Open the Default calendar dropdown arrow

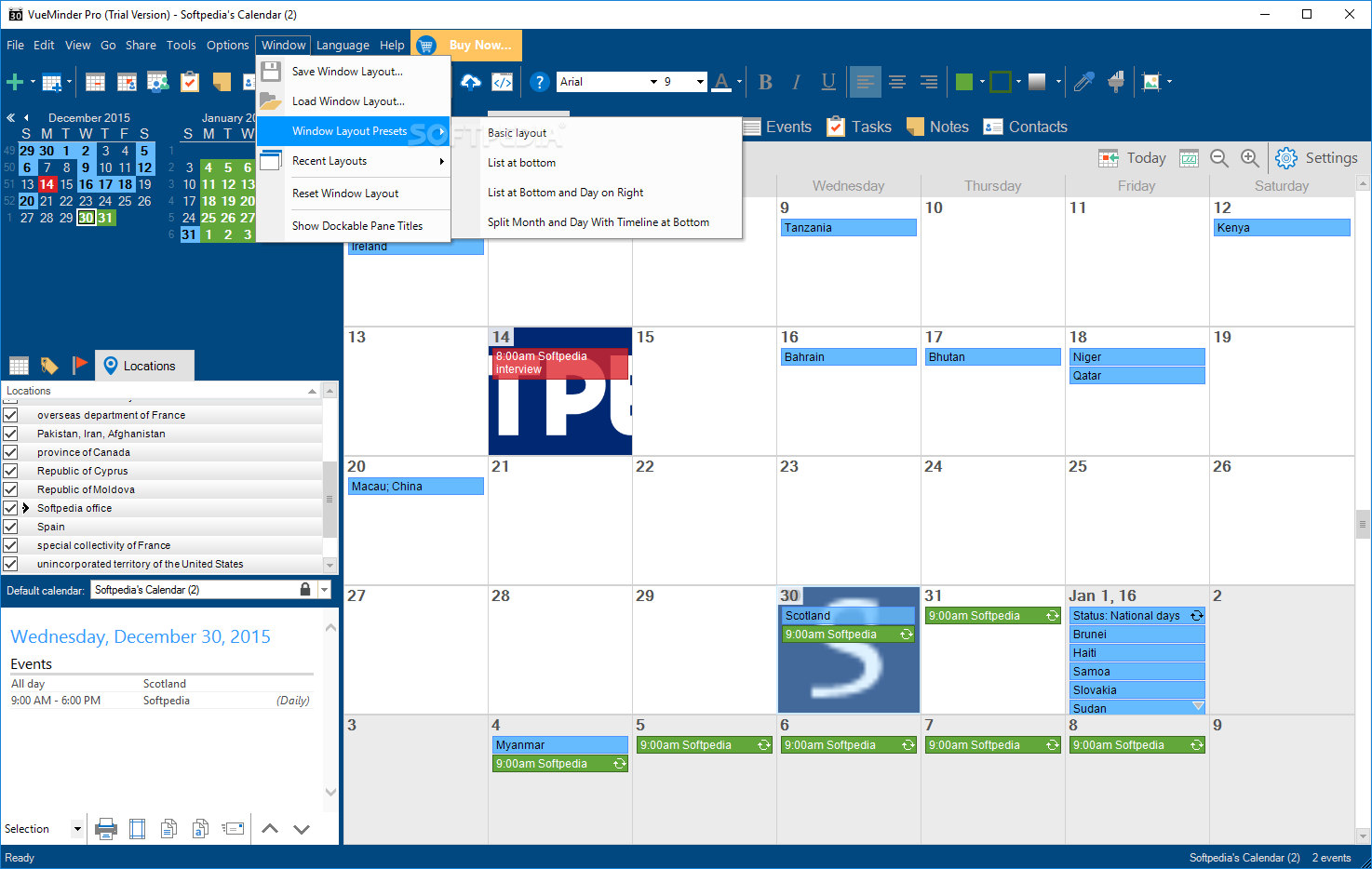(x=324, y=589)
